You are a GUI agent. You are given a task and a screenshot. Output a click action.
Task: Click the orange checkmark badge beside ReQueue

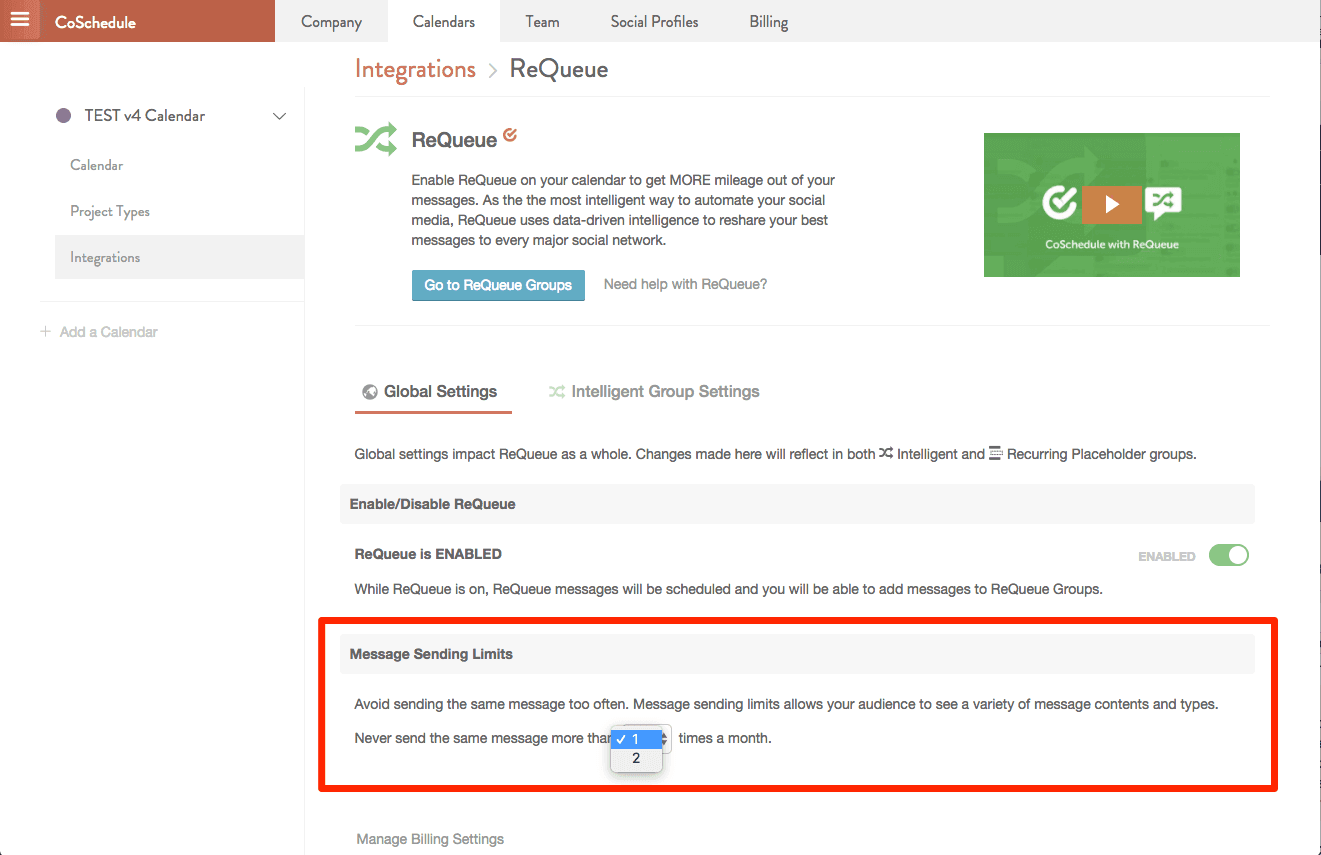510,134
